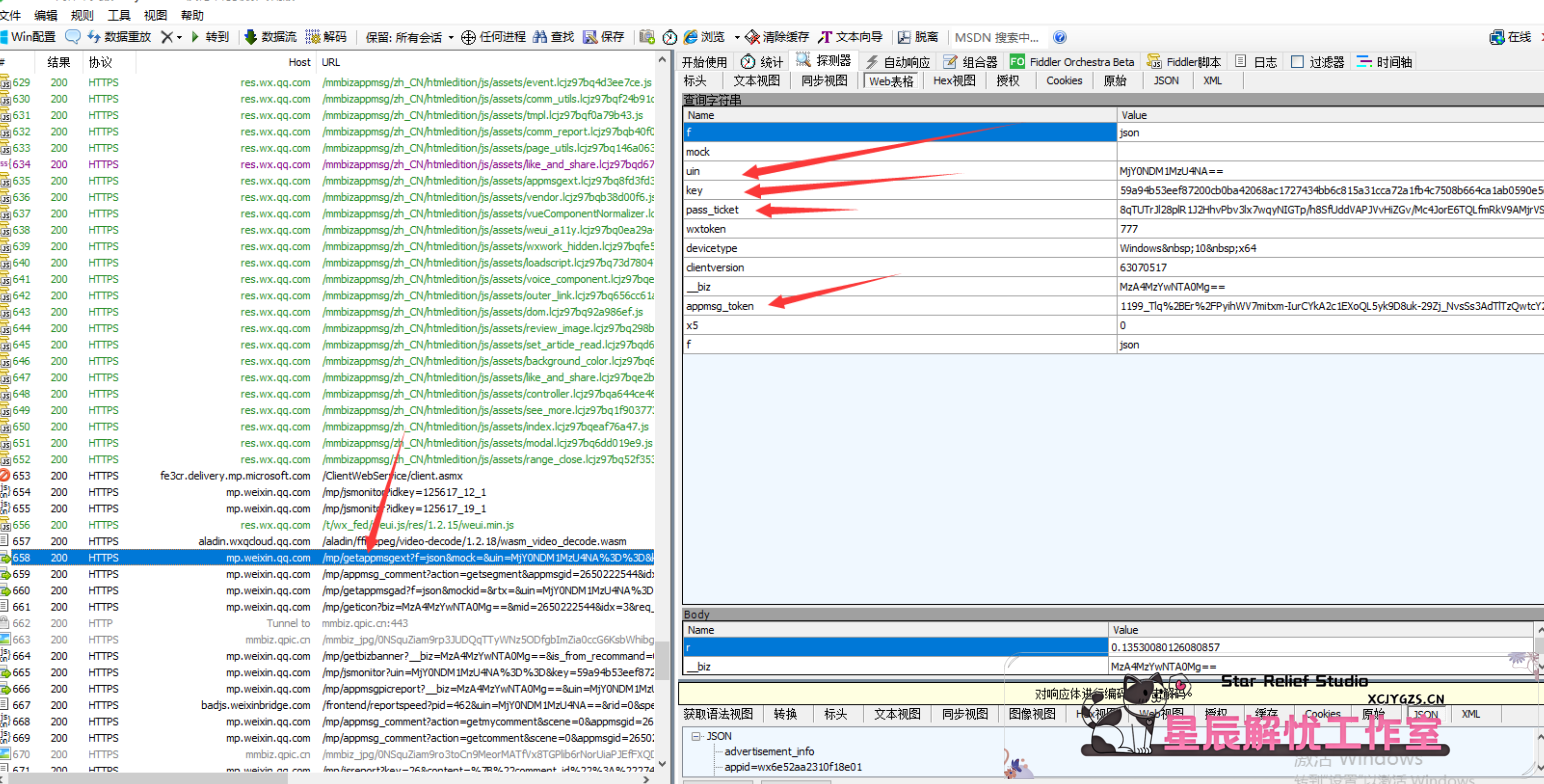Switch to the Statistics (统计) tab
The width and height of the screenshot is (1544, 784).
762,62
